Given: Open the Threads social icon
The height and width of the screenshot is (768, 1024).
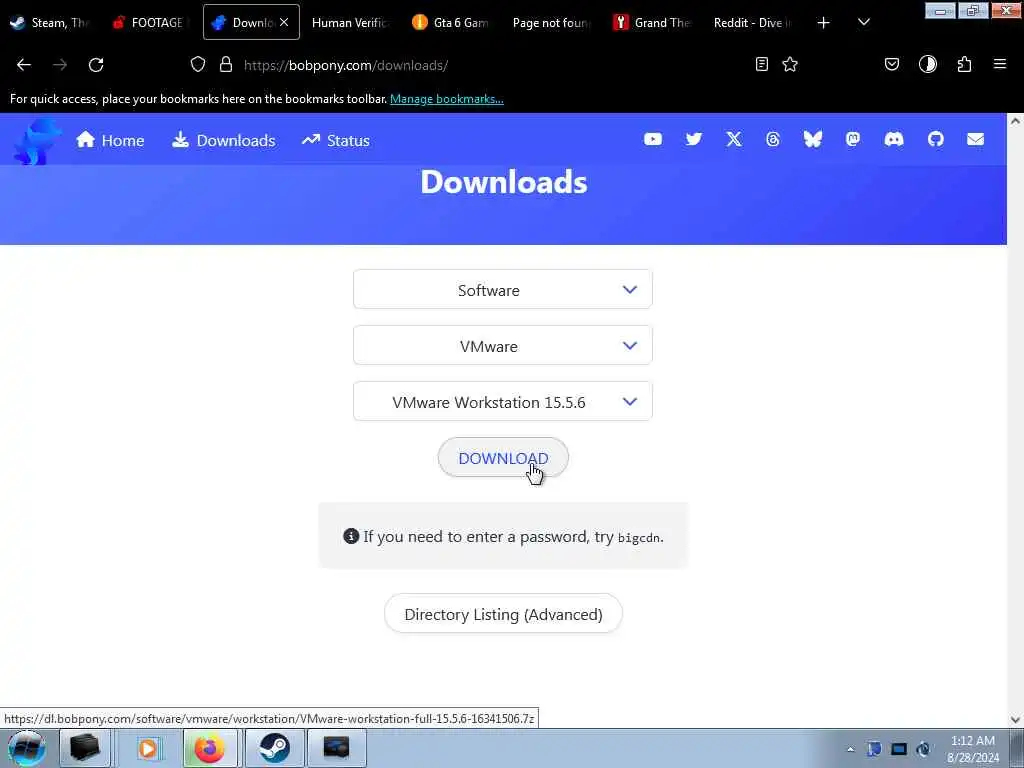Looking at the screenshot, I should tap(773, 139).
